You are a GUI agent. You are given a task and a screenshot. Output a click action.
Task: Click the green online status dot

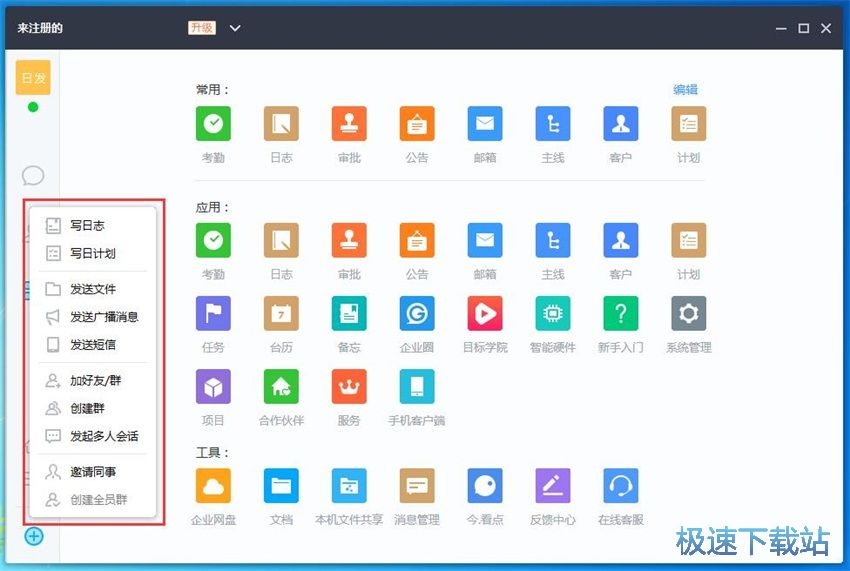(x=33, y=107)
